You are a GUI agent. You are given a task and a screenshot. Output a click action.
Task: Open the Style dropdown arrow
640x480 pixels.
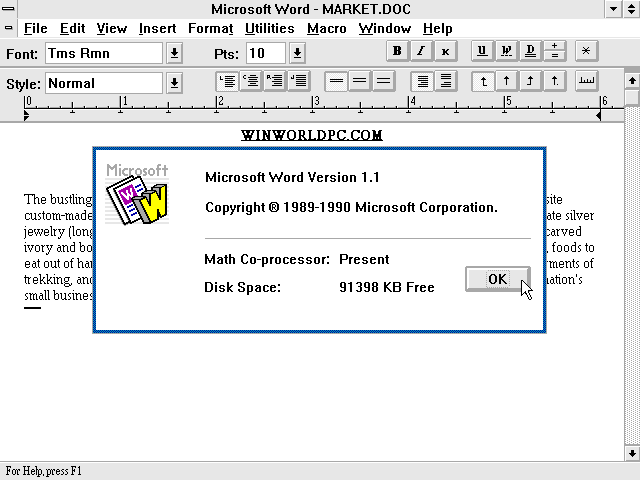coord(174,83)
